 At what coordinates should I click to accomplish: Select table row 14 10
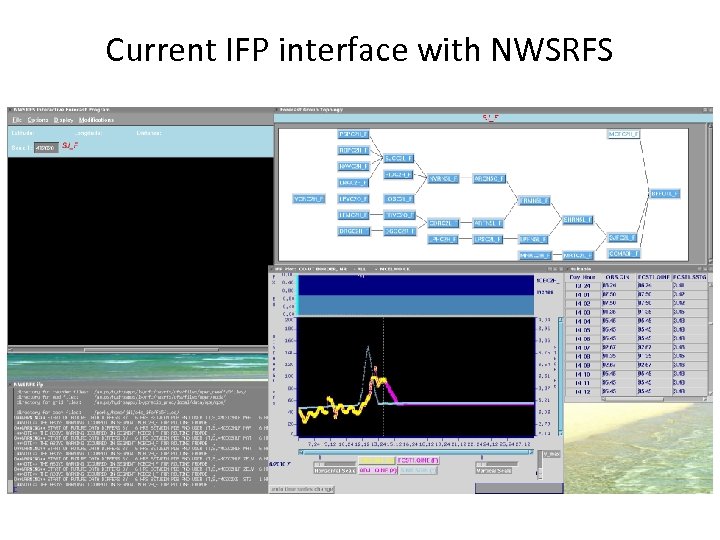coord(636,374)
